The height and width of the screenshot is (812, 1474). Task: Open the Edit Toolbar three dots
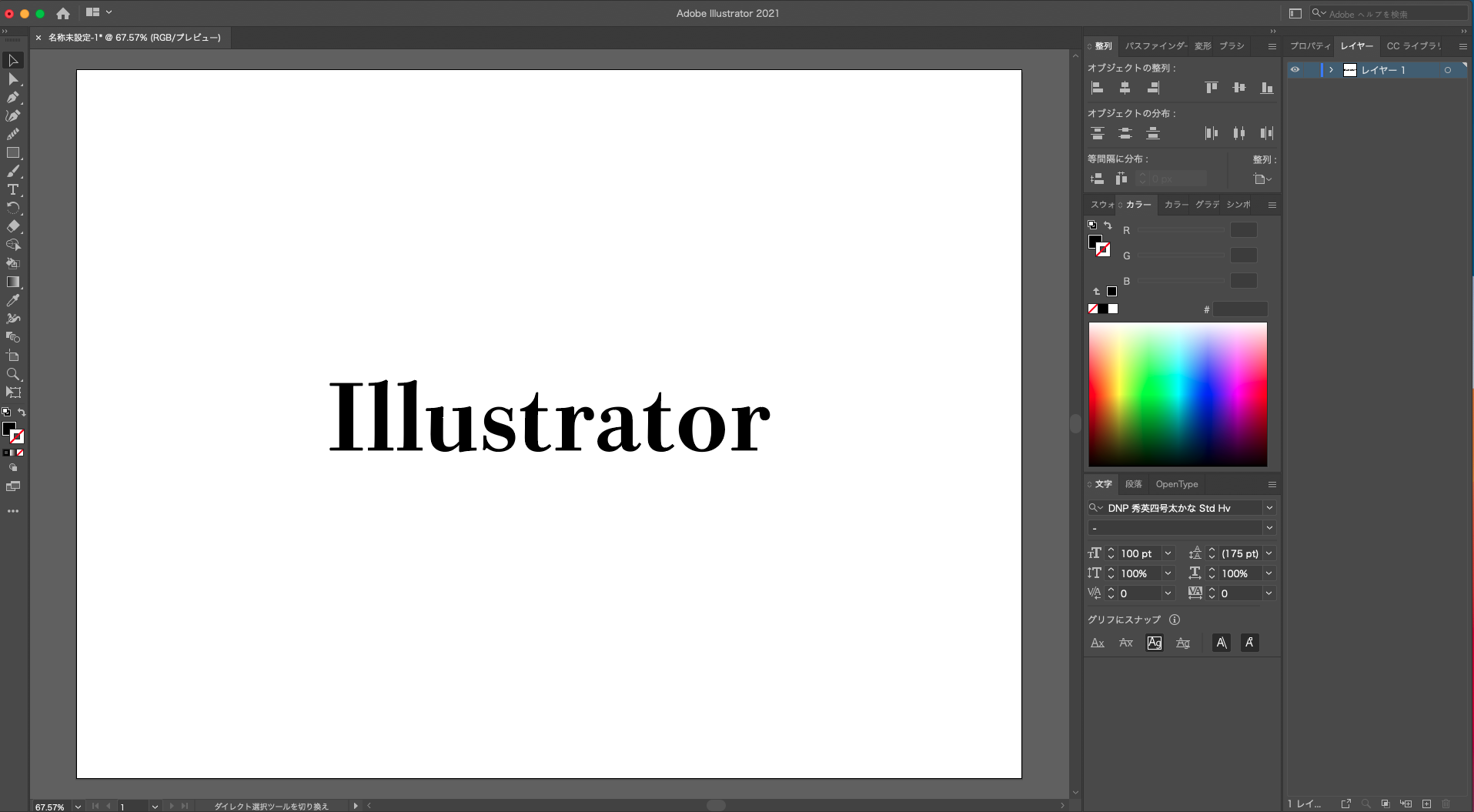[x=13, y=511]
